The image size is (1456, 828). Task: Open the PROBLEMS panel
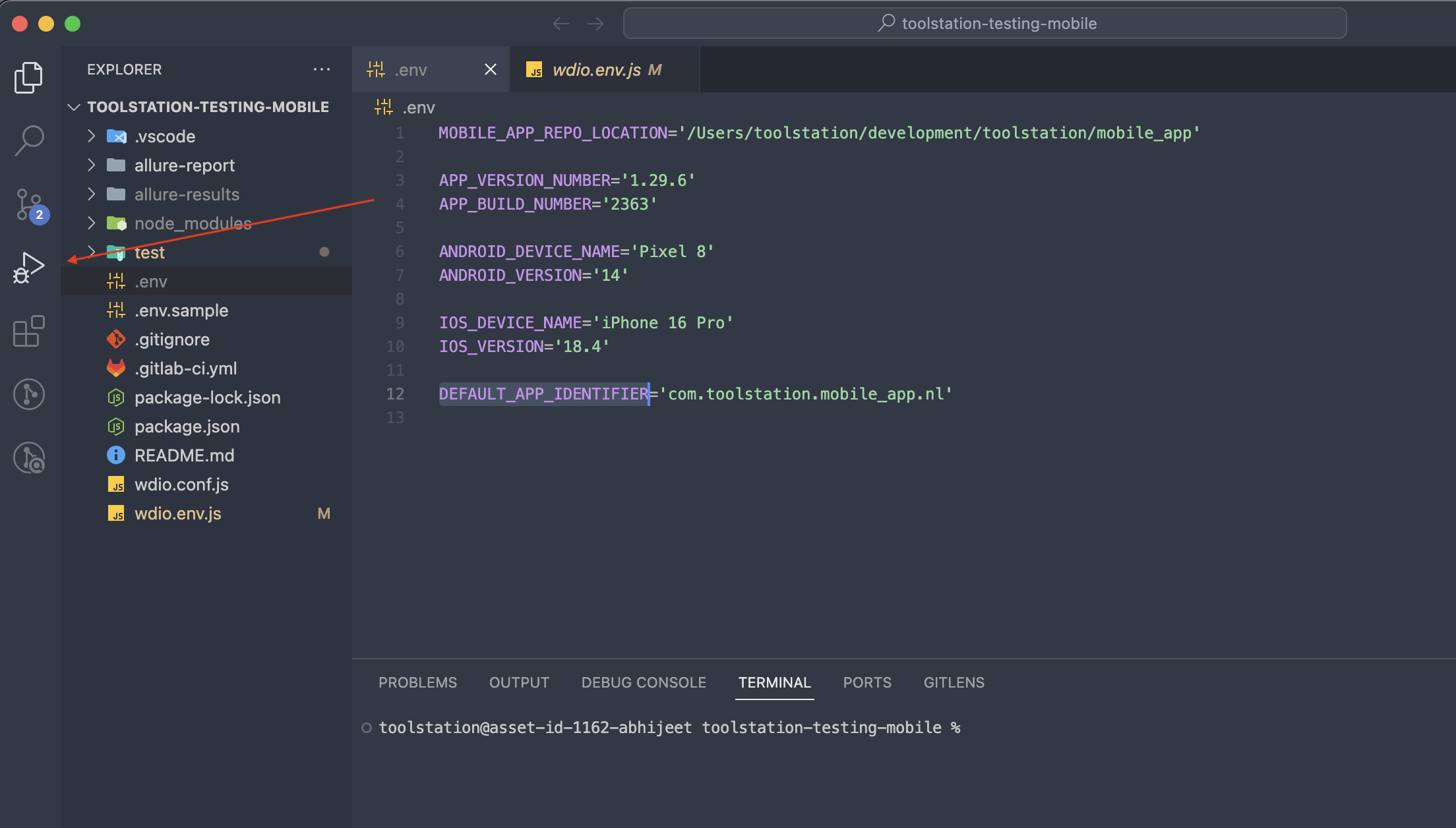[417, 682]
